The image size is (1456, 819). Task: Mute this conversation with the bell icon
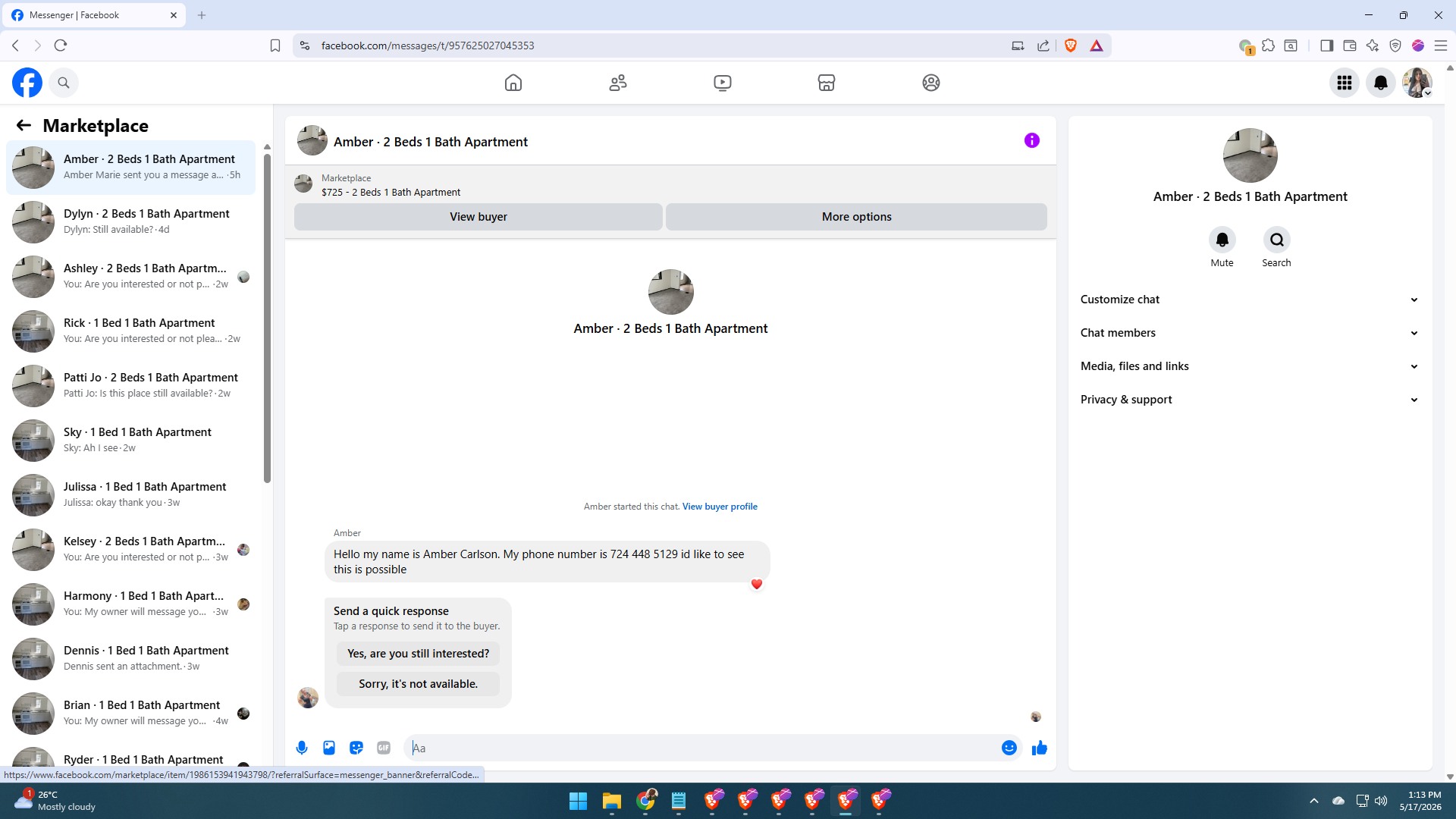point(1222,240)
